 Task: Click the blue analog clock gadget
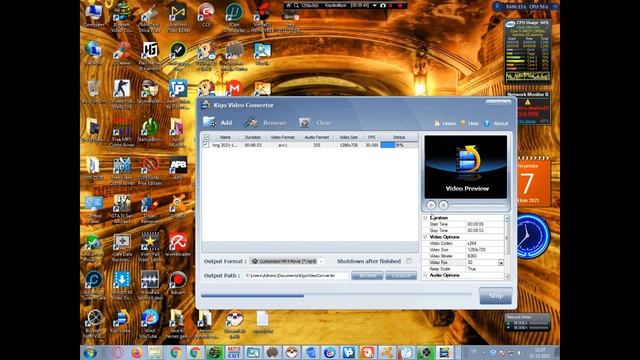point(532,236)
